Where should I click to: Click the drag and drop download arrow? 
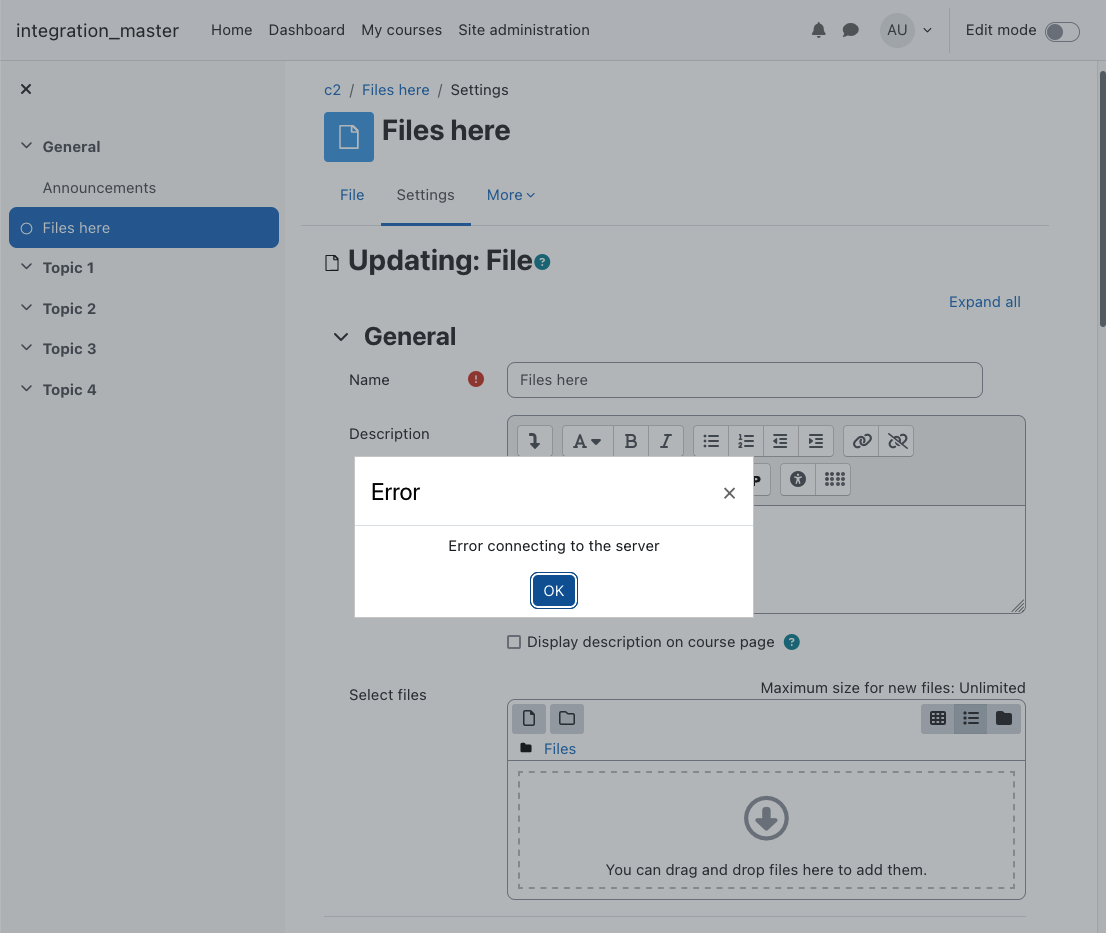point(766,818)
